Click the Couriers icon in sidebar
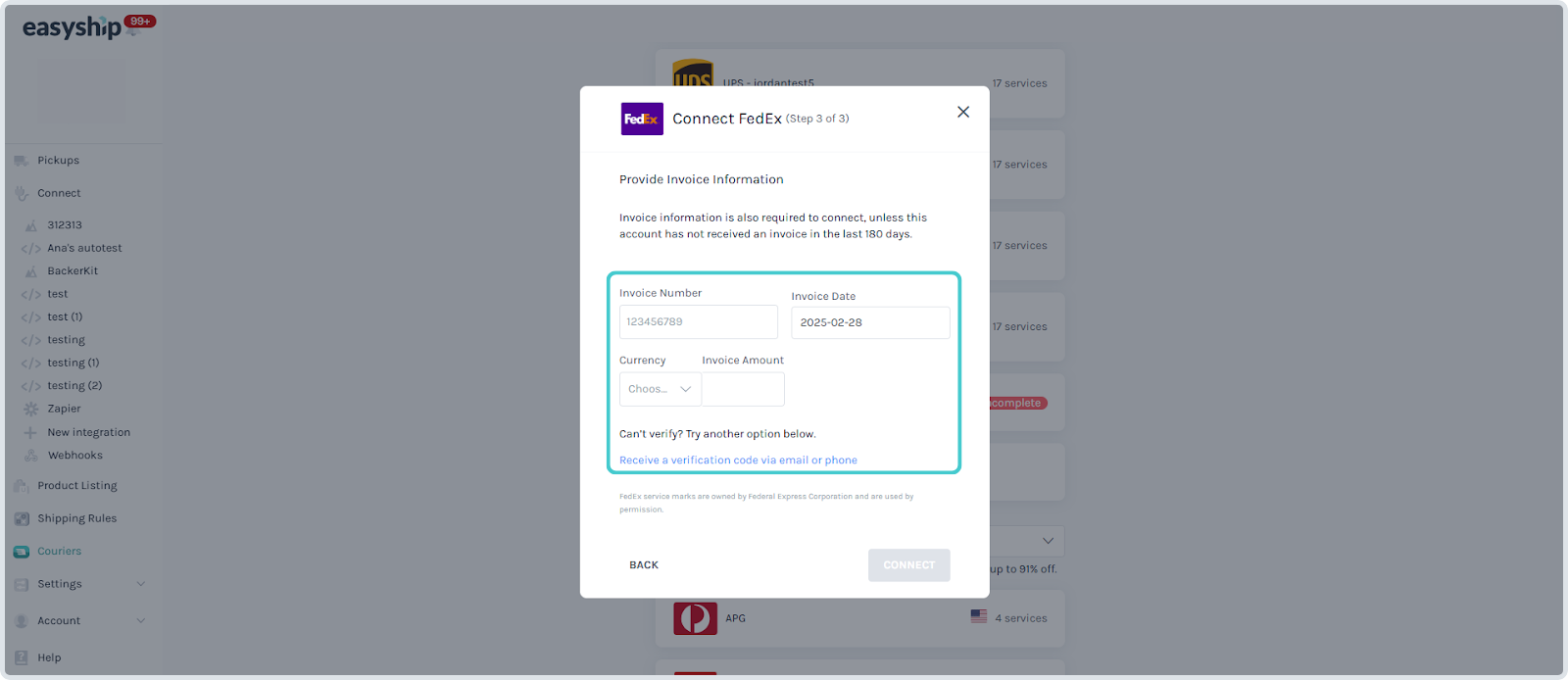Image resolution: width=1568 pixels, height=680 pixels. point(22,552)
